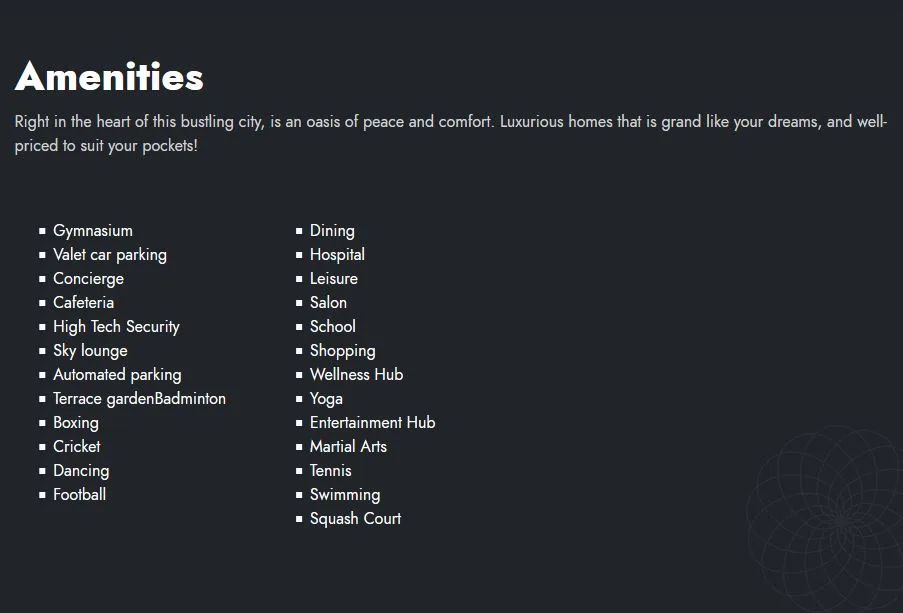The width and height of the screenshot is (903, 613).
Task: Click the Boxing list item
Action: point(76,423)
